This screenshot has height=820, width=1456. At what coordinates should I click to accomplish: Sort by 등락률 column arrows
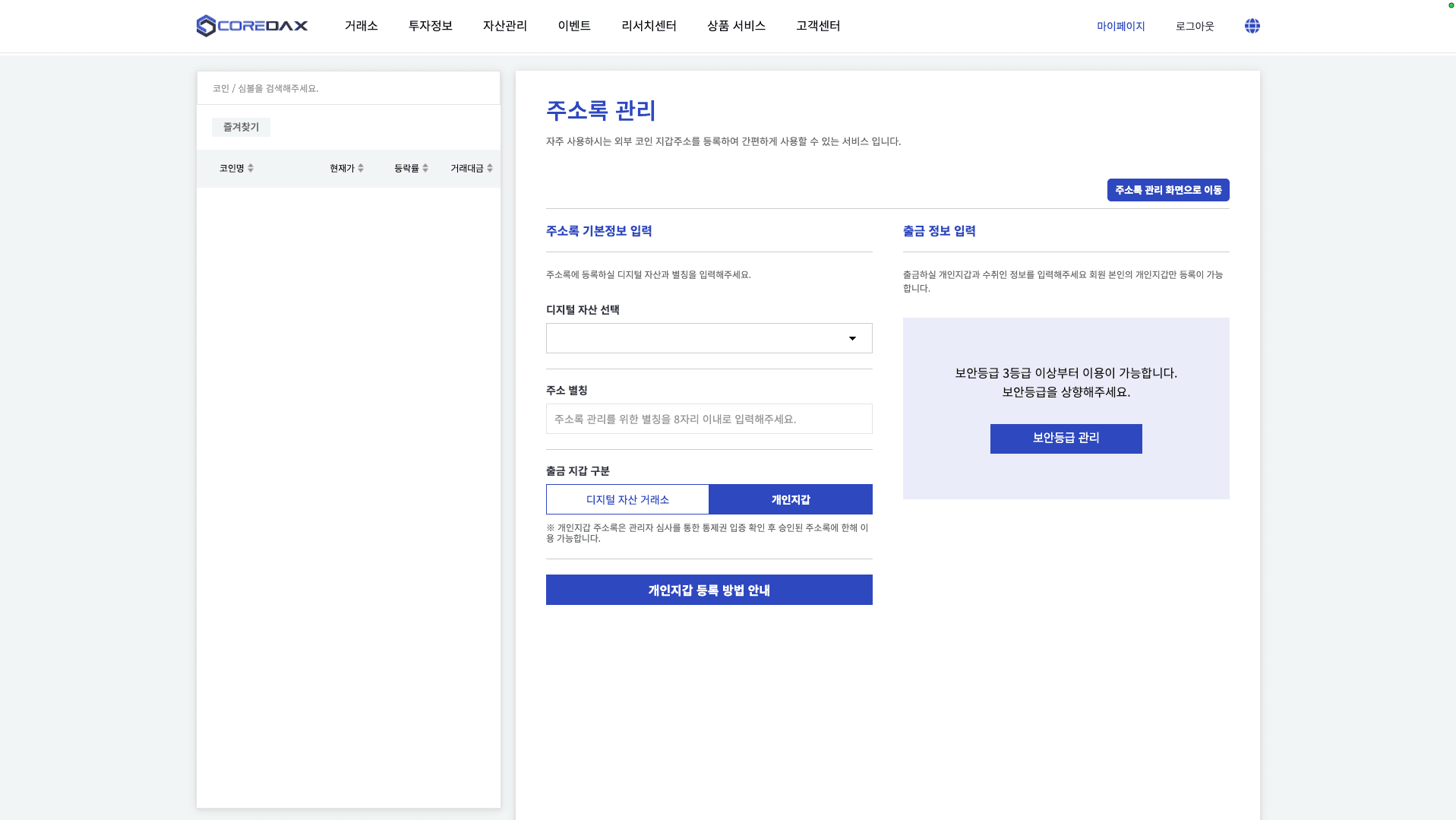425,168
